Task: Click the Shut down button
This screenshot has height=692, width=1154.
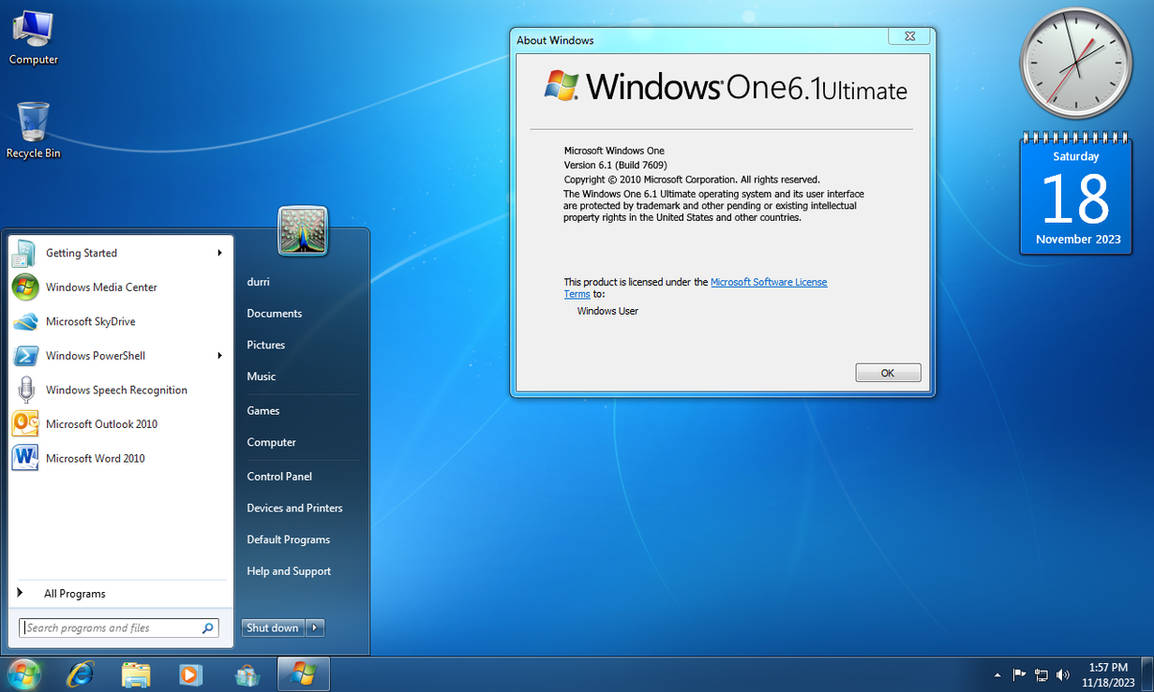Action: [x=273, y=628]
